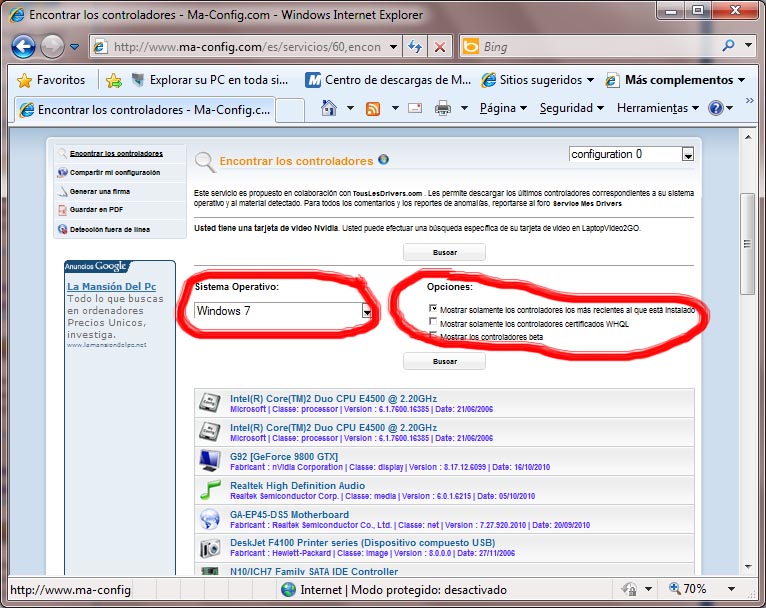The width and height of the screenshot is (766, 608).
Task: Click 'Guardar en PDF' sidebar link
Action: (x=96, y=210)
